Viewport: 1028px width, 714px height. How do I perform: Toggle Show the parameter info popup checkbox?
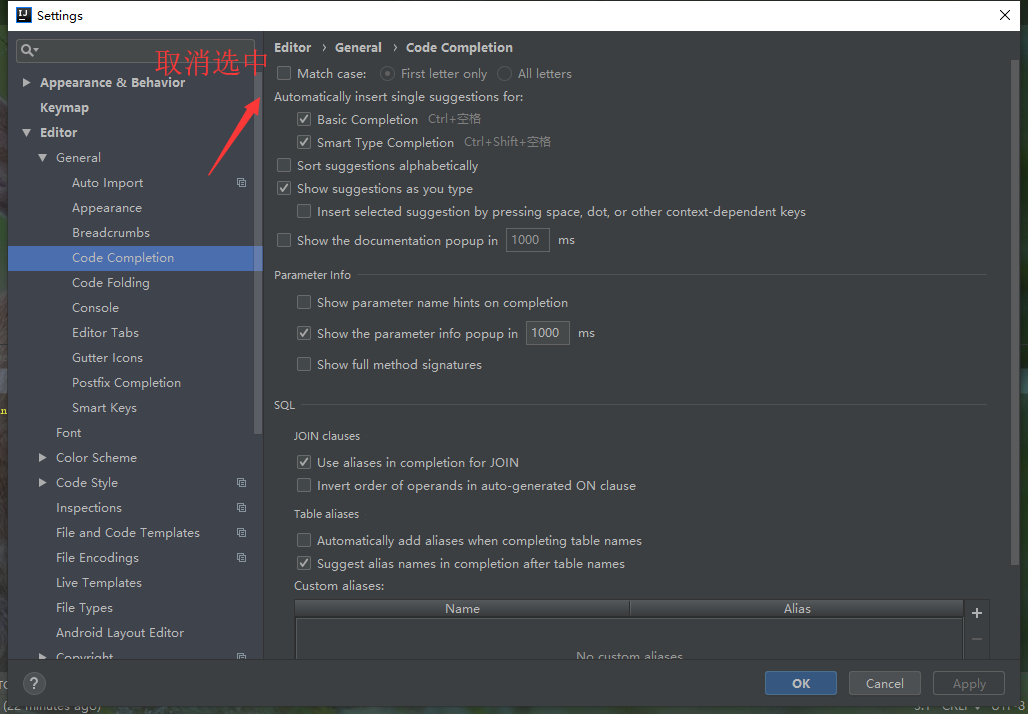(x=304, y=333)
